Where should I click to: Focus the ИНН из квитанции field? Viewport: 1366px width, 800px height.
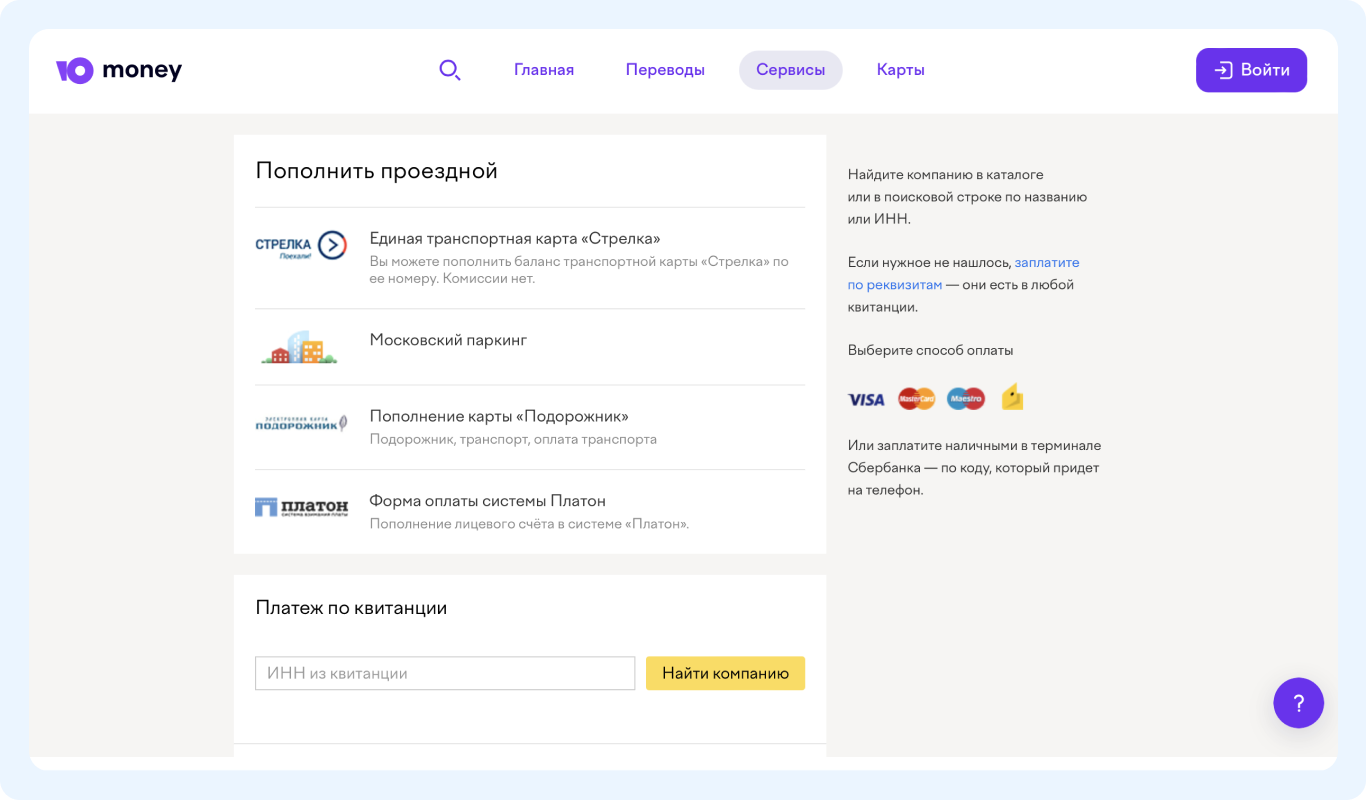[x=445, y=673]
